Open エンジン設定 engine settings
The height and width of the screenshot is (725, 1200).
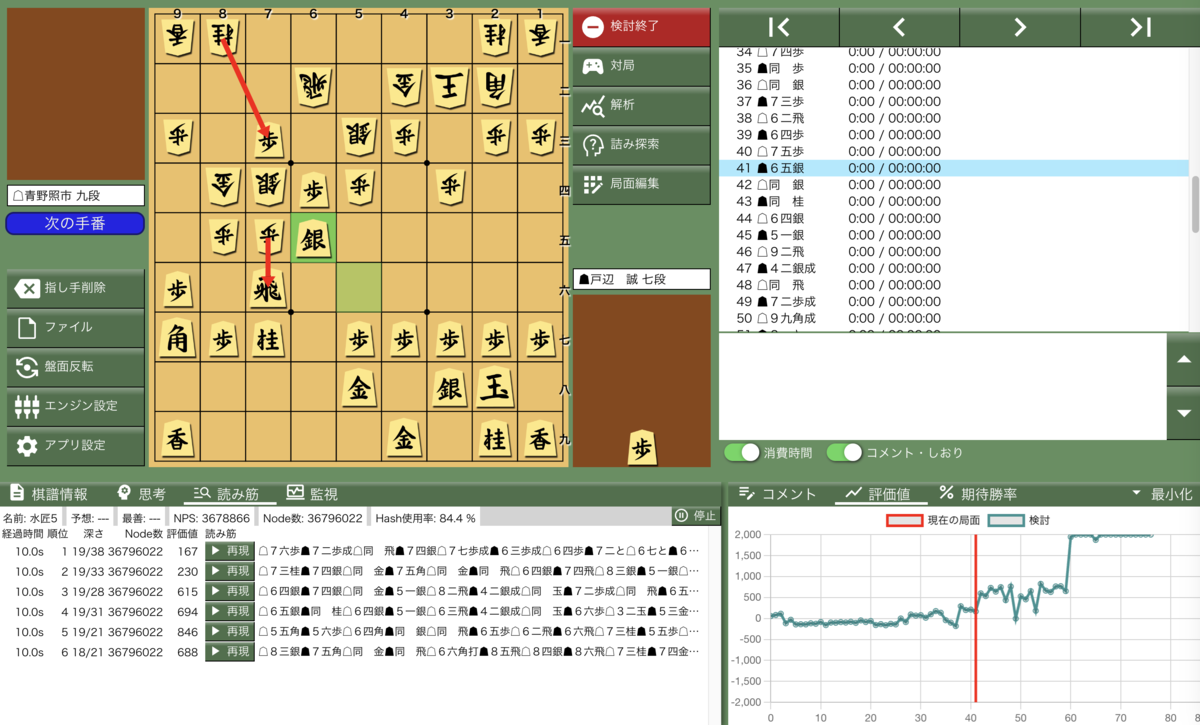73,407
